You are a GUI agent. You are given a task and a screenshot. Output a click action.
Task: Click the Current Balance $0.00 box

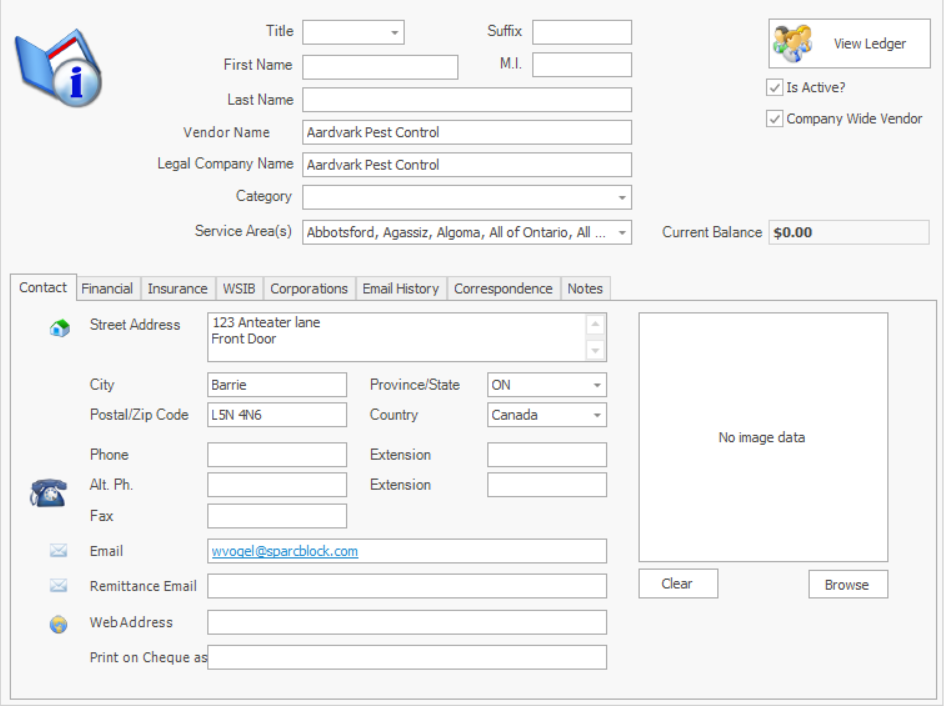coord(849,232)
